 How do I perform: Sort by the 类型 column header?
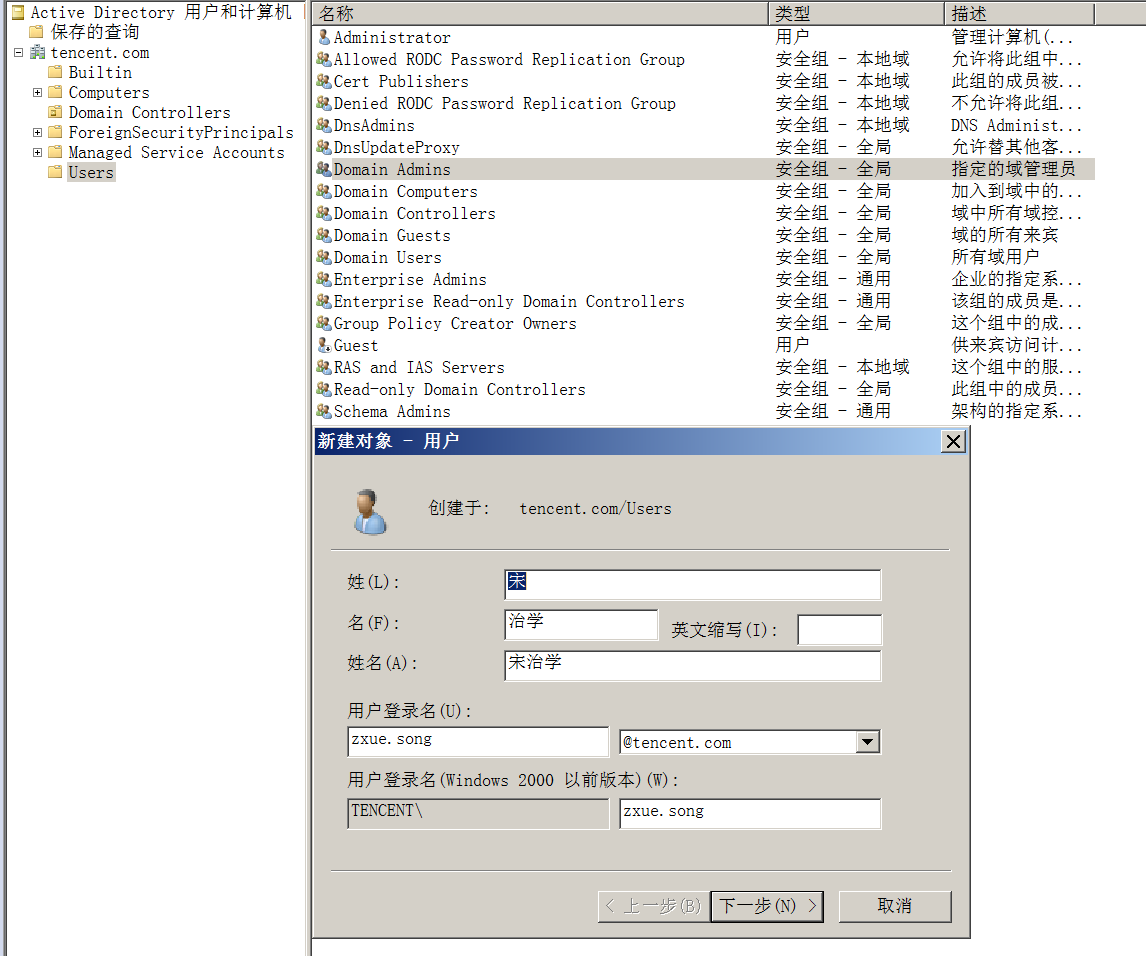pos(857,13)
